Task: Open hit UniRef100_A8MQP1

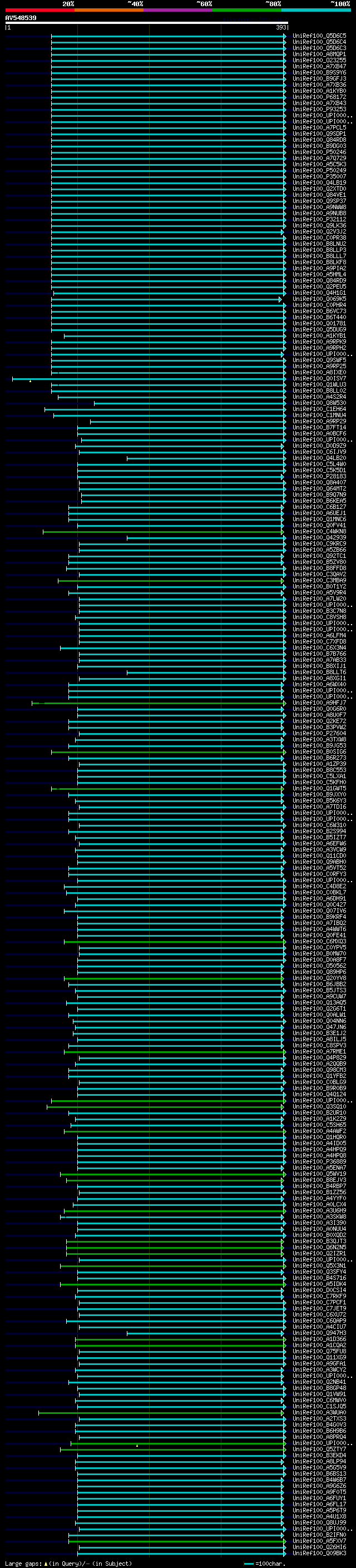Action: [x=319, y=54]
